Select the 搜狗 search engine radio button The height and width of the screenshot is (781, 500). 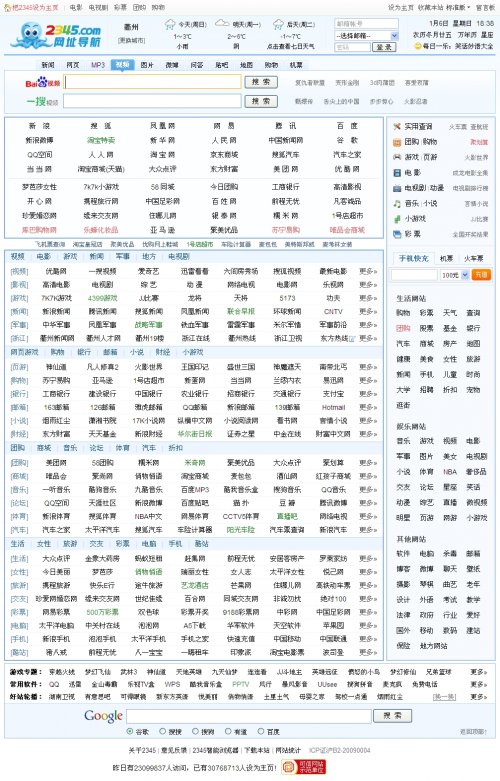click(x=195, y=731)
